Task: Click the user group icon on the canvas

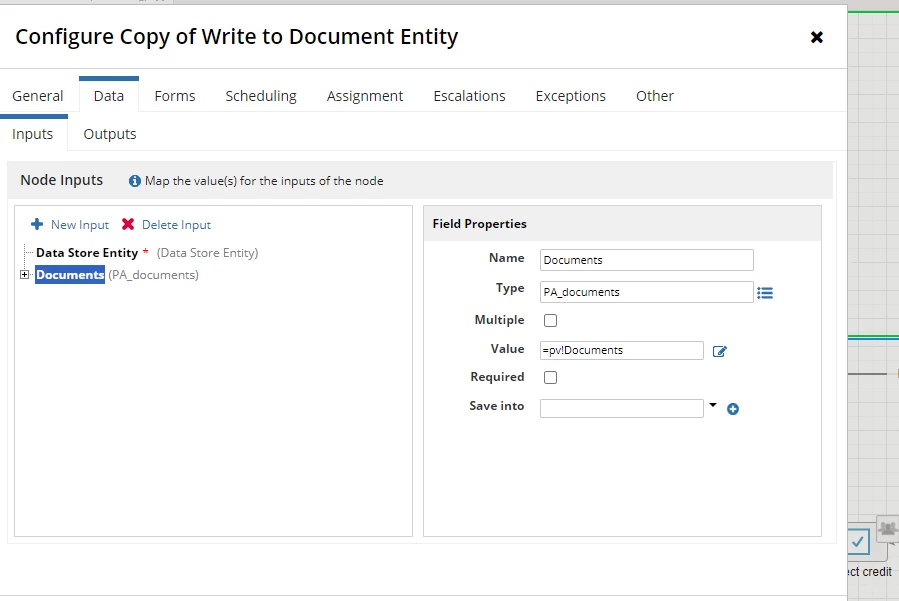Action: (x=888, y=528)
